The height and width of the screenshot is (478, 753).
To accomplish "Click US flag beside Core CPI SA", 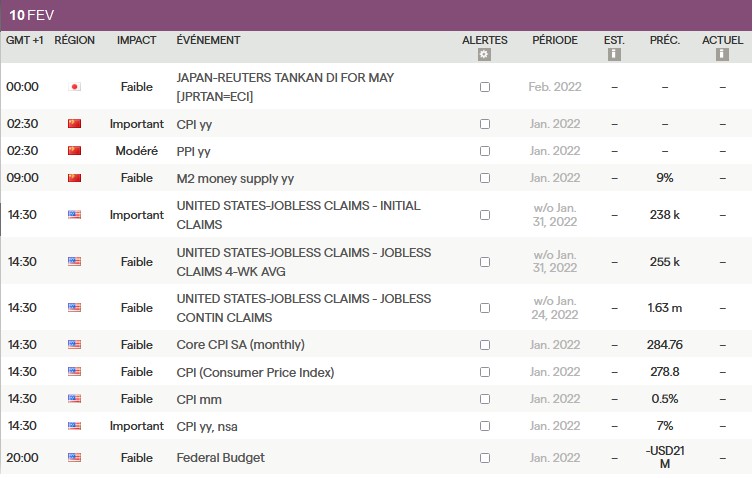I will 74,345.
